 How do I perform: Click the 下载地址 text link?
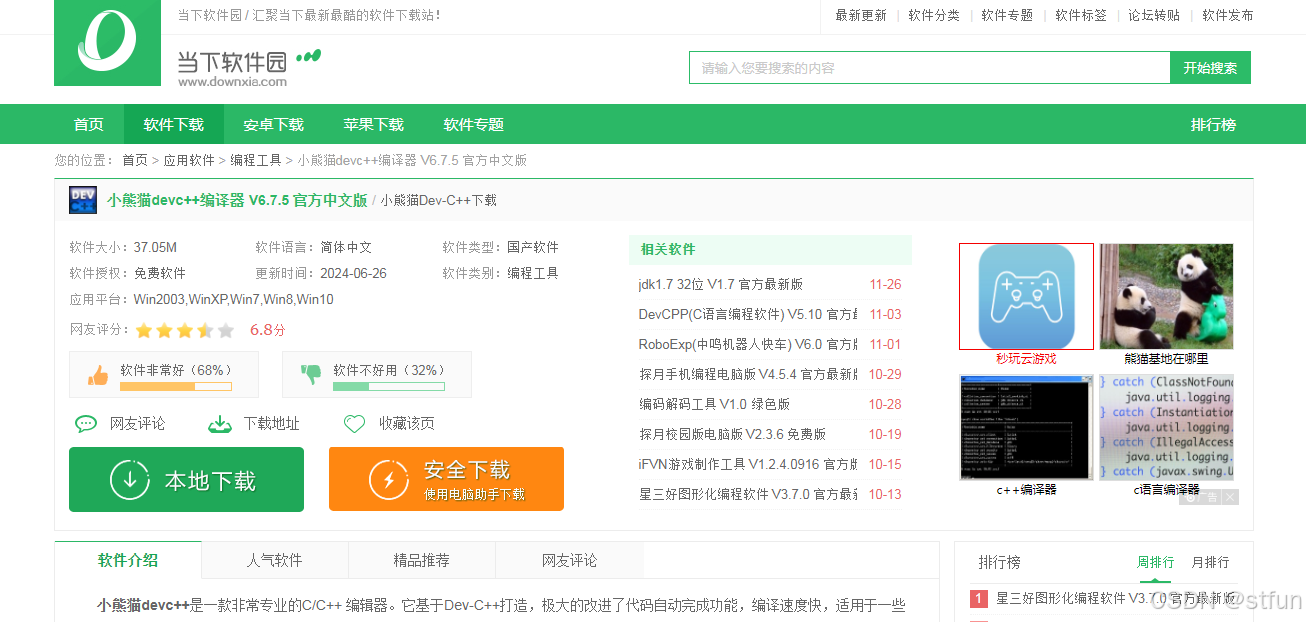pos(271,424)
